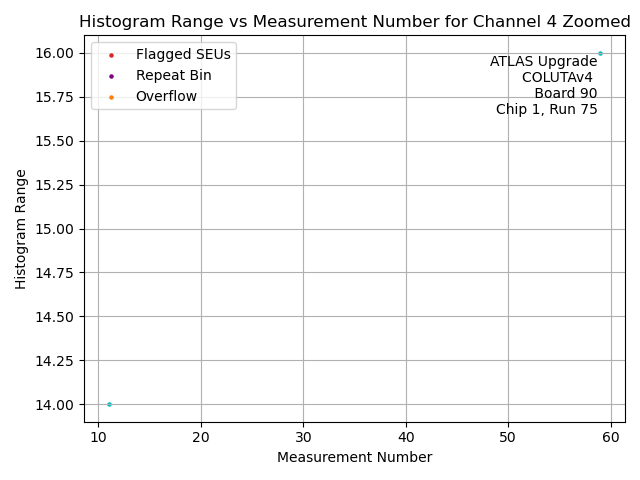Click the red Flagged SEUs legend marker

click(111, 54)
